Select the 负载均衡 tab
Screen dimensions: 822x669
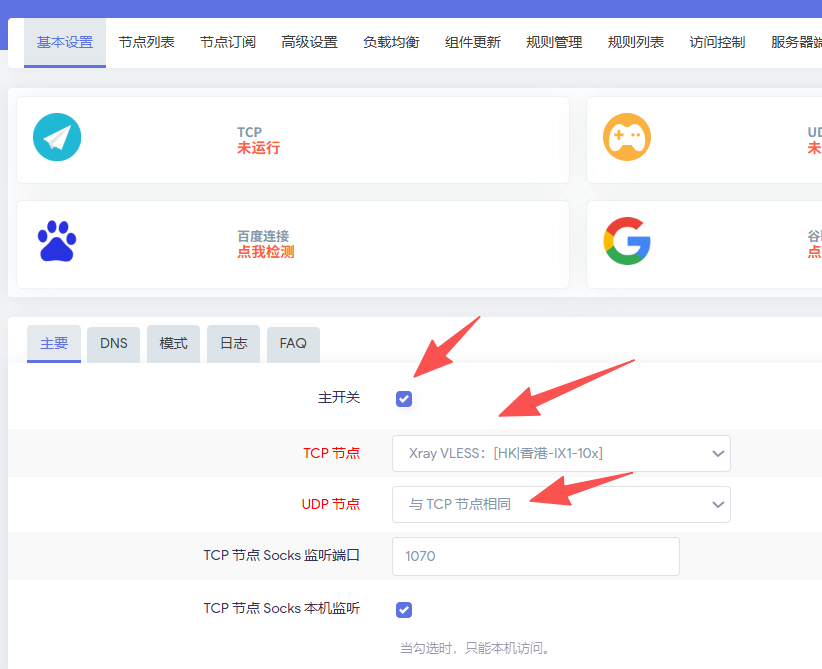pyautogui.click(x=391, y=42)
